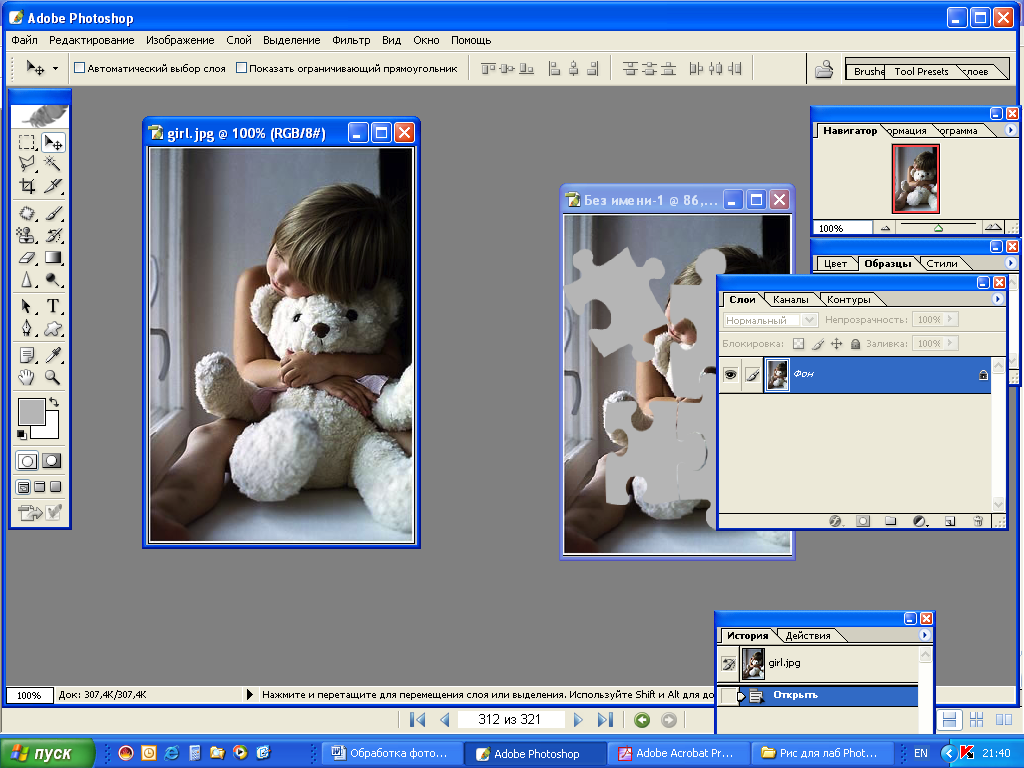Select the Polygonal Lasso tool

tap(27, 163)
